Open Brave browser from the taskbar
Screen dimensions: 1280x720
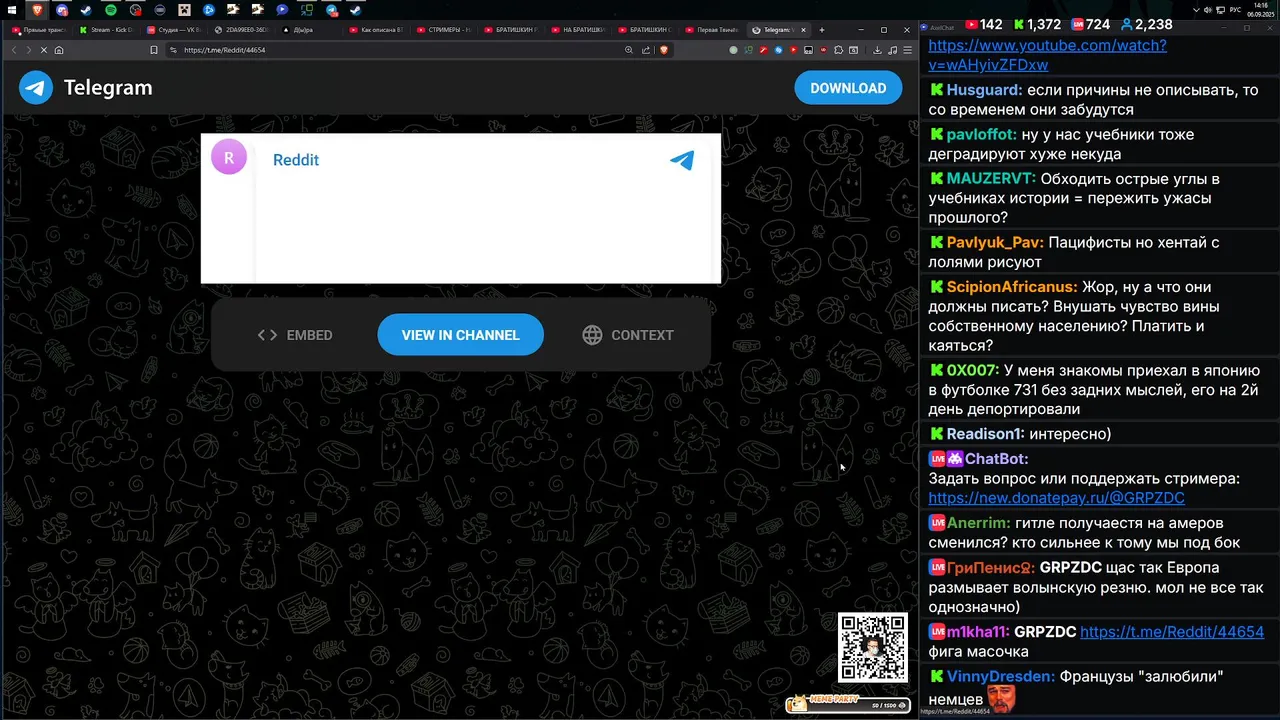37,10
